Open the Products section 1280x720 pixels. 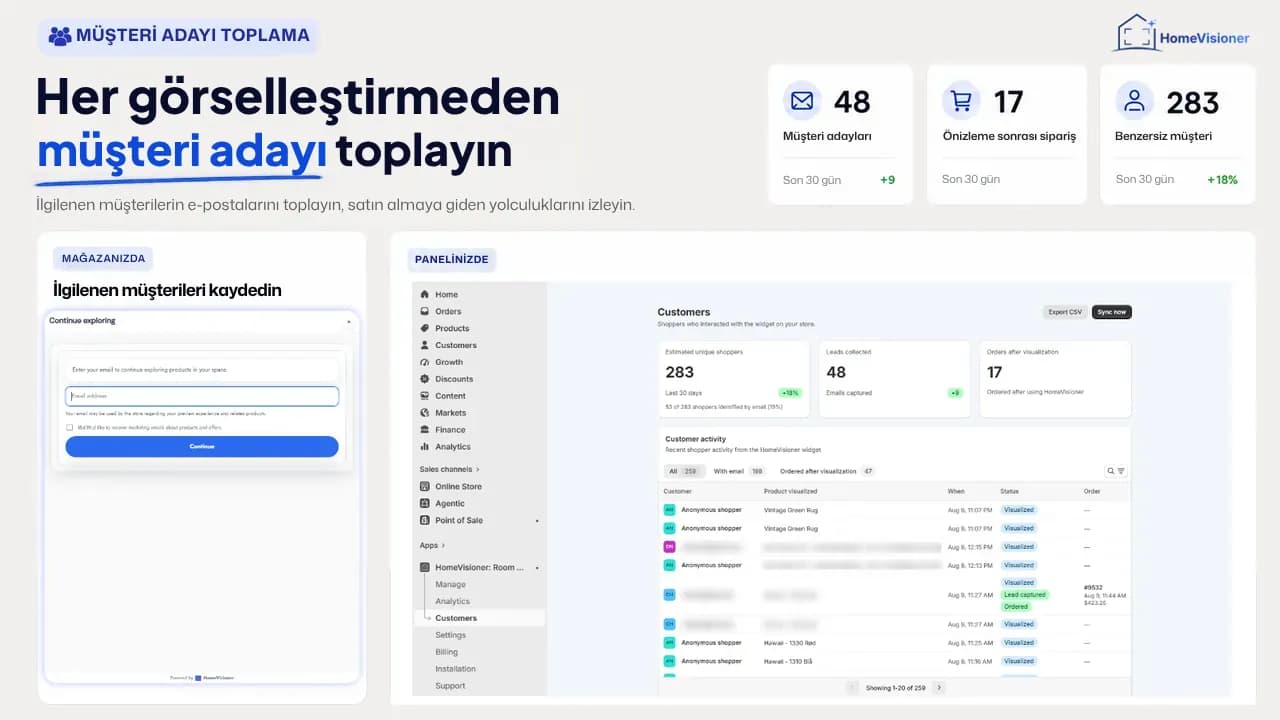445,328
